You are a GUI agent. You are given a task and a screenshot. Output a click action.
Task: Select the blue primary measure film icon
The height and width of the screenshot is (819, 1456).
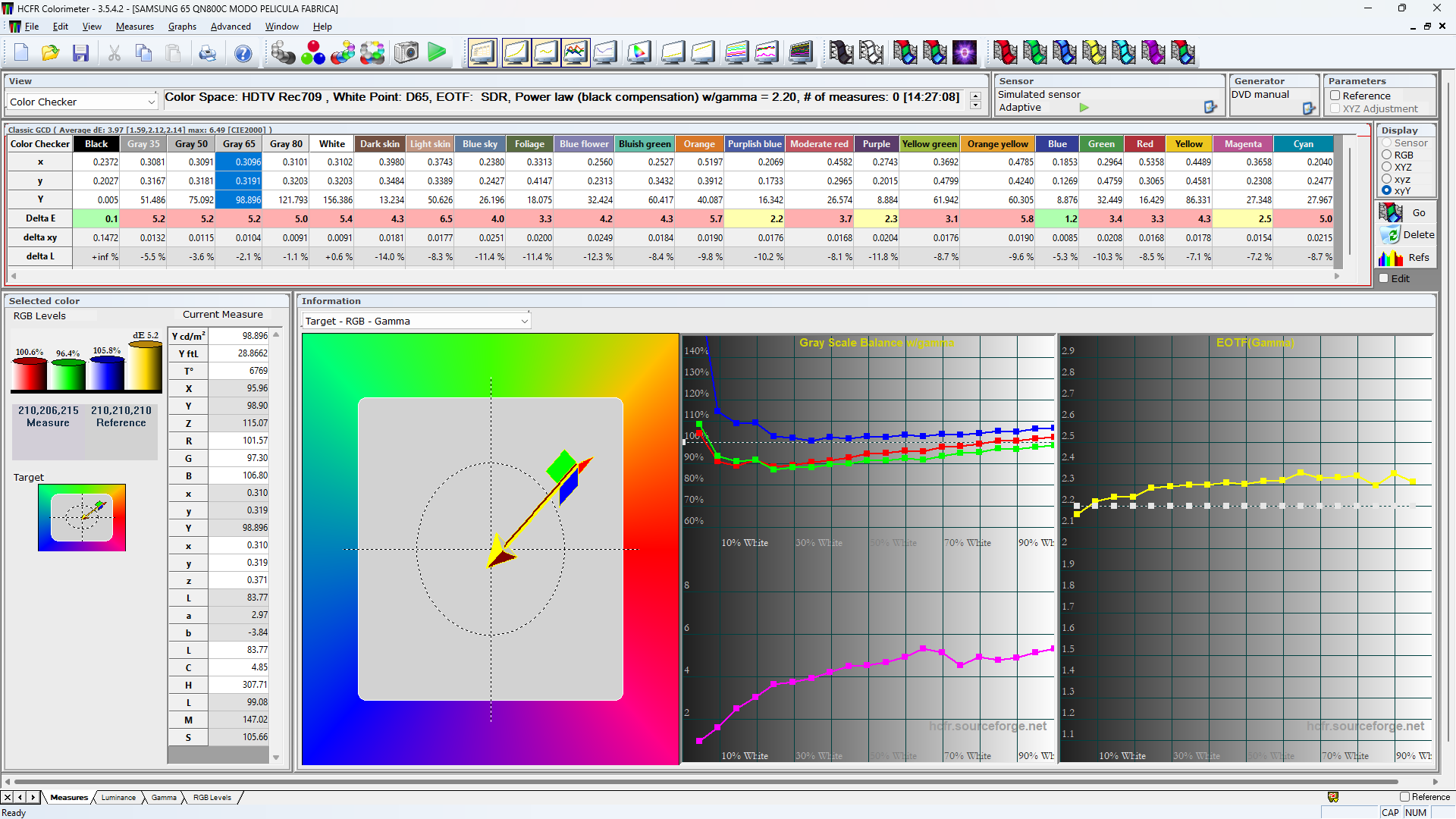click(x=1065, y=52)
